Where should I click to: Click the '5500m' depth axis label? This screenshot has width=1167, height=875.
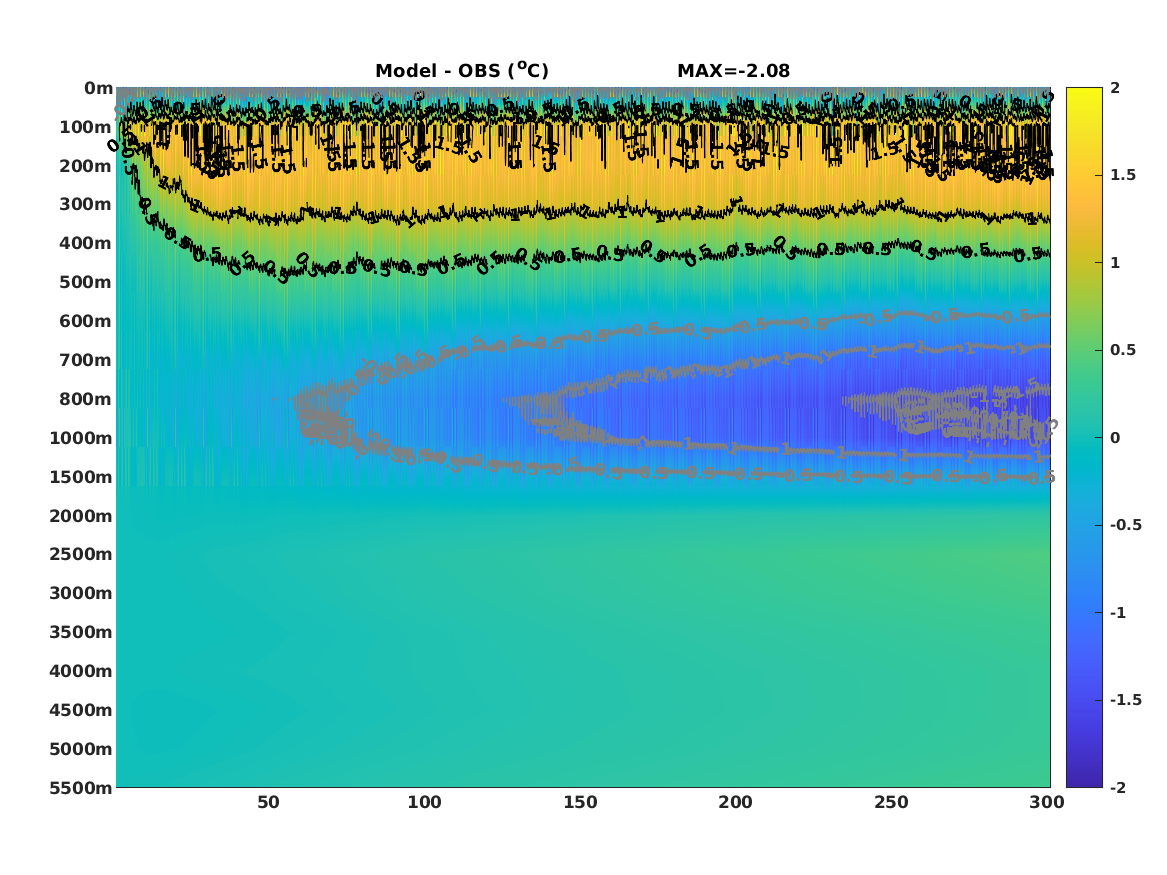click(x=81, y=787)
